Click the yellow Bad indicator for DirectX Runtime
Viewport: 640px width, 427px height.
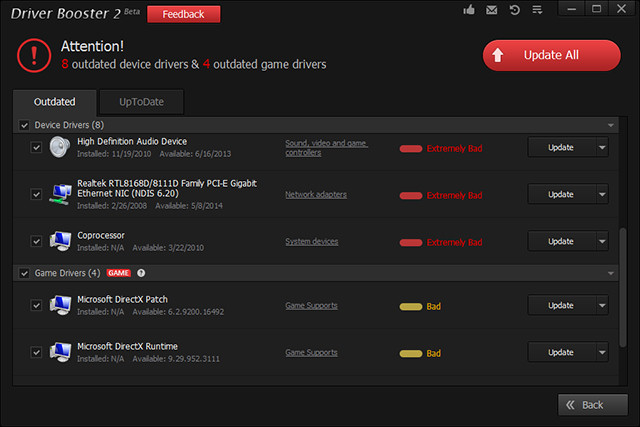click(420, 354)
